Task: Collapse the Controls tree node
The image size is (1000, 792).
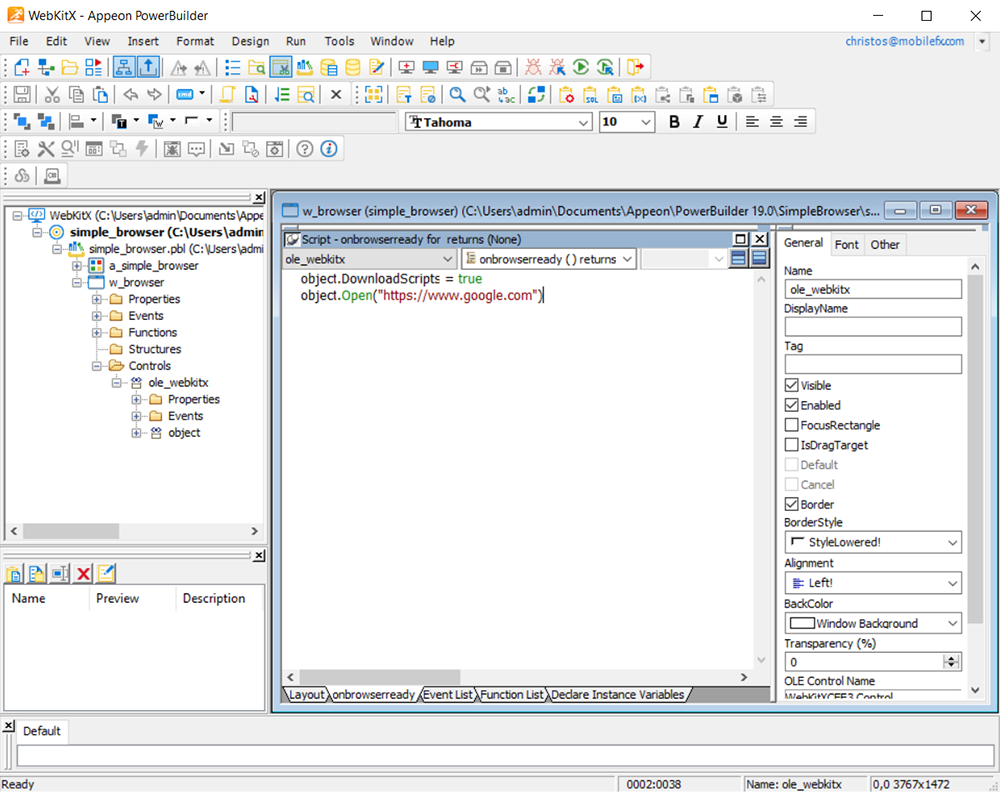Action: pyautogui.click(x=96, y=366)
